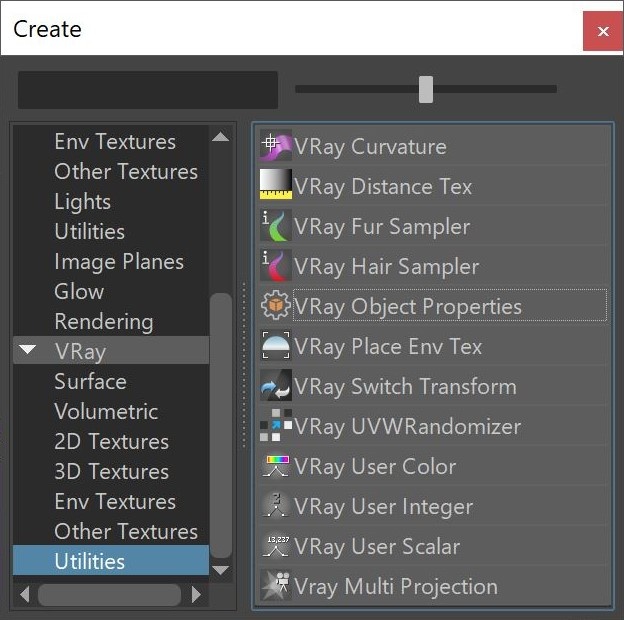Select the VRay Hair Sampler icon

275,266
